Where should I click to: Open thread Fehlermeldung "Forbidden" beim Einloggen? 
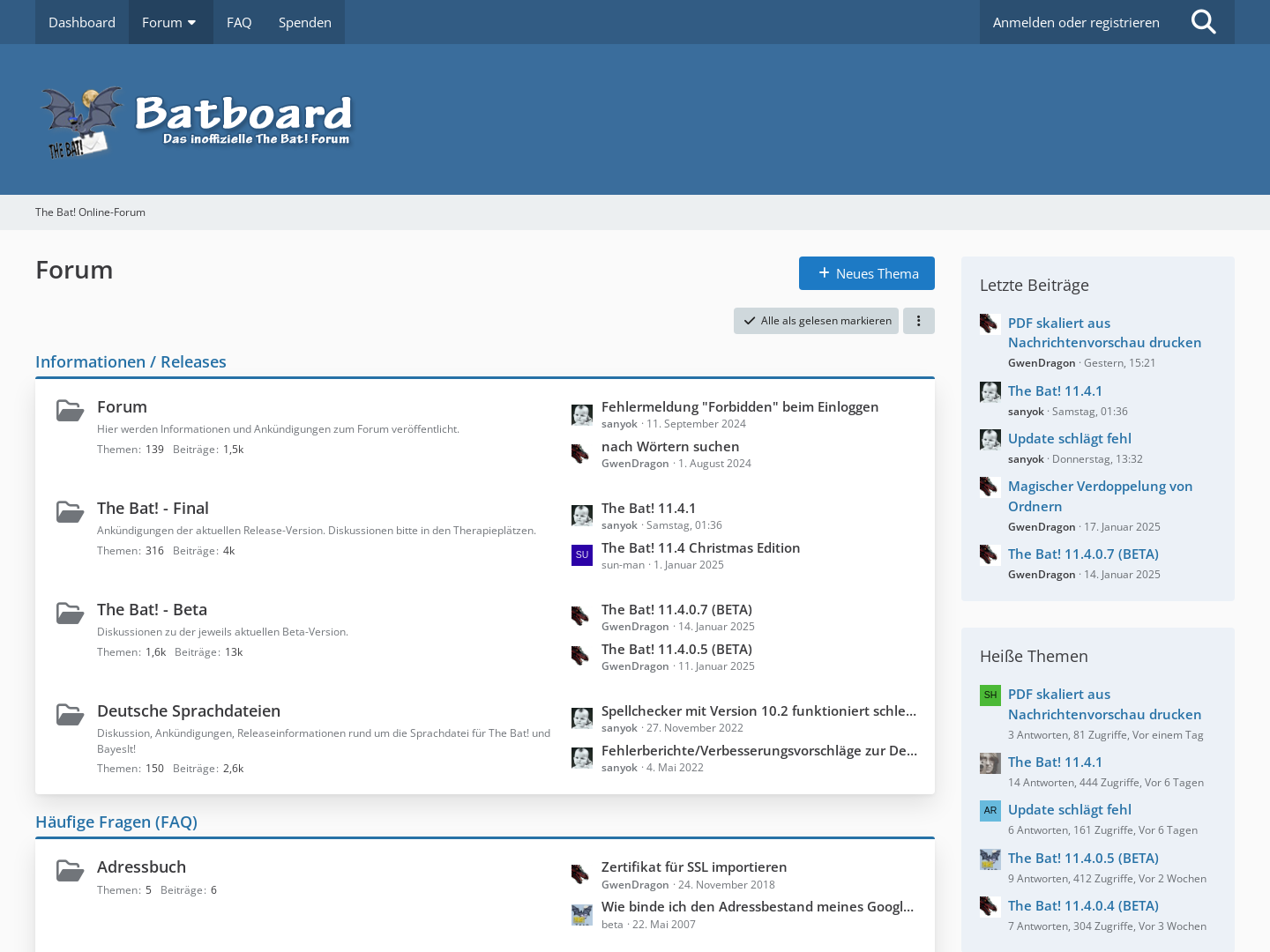pyautogui.click(x=740, y=406)
